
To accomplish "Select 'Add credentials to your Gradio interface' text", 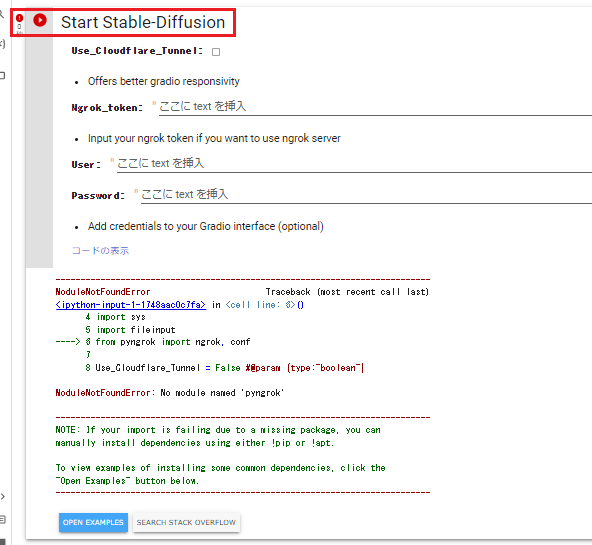I will click(205, 226).
